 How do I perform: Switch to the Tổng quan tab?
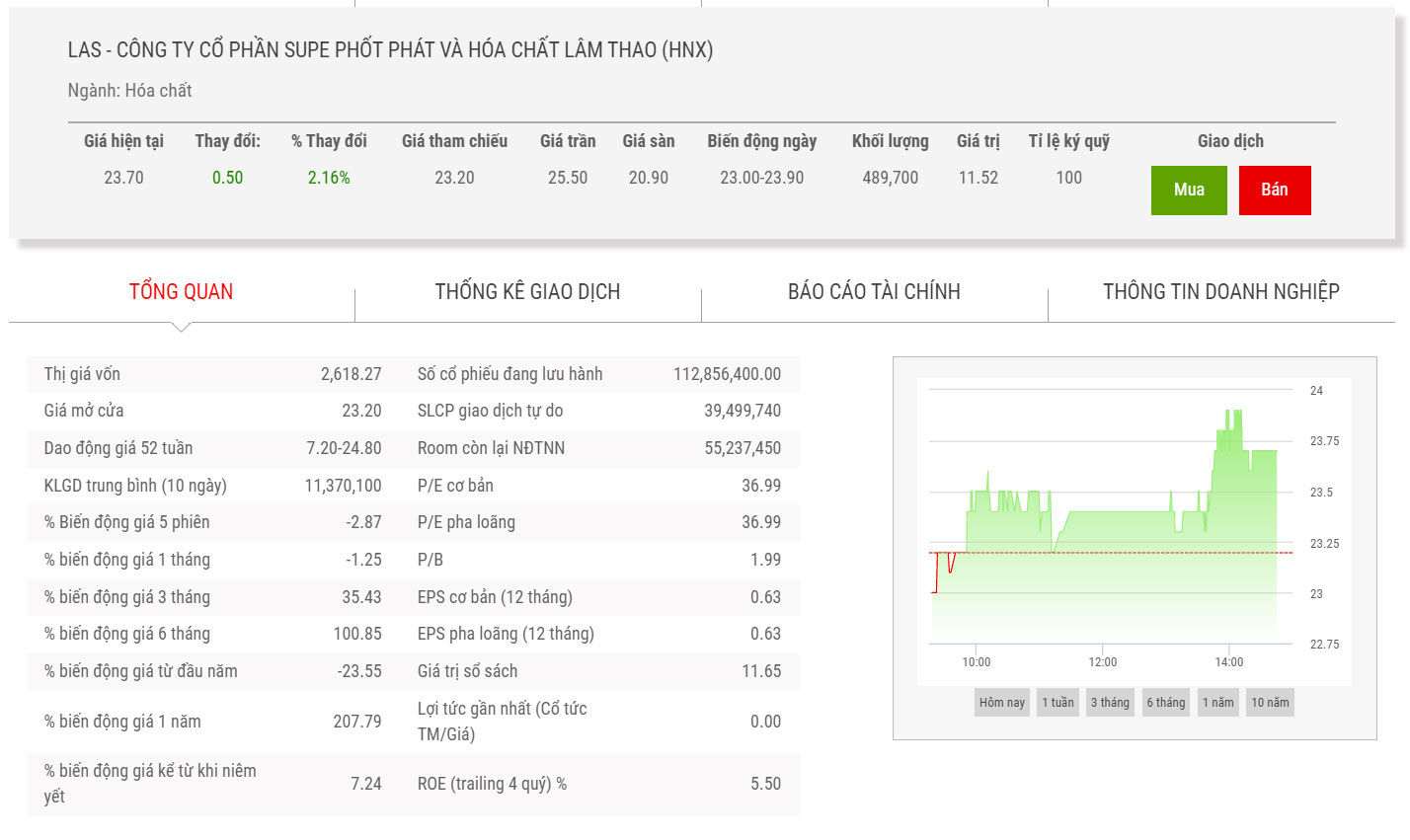click(x=181, y=291)
